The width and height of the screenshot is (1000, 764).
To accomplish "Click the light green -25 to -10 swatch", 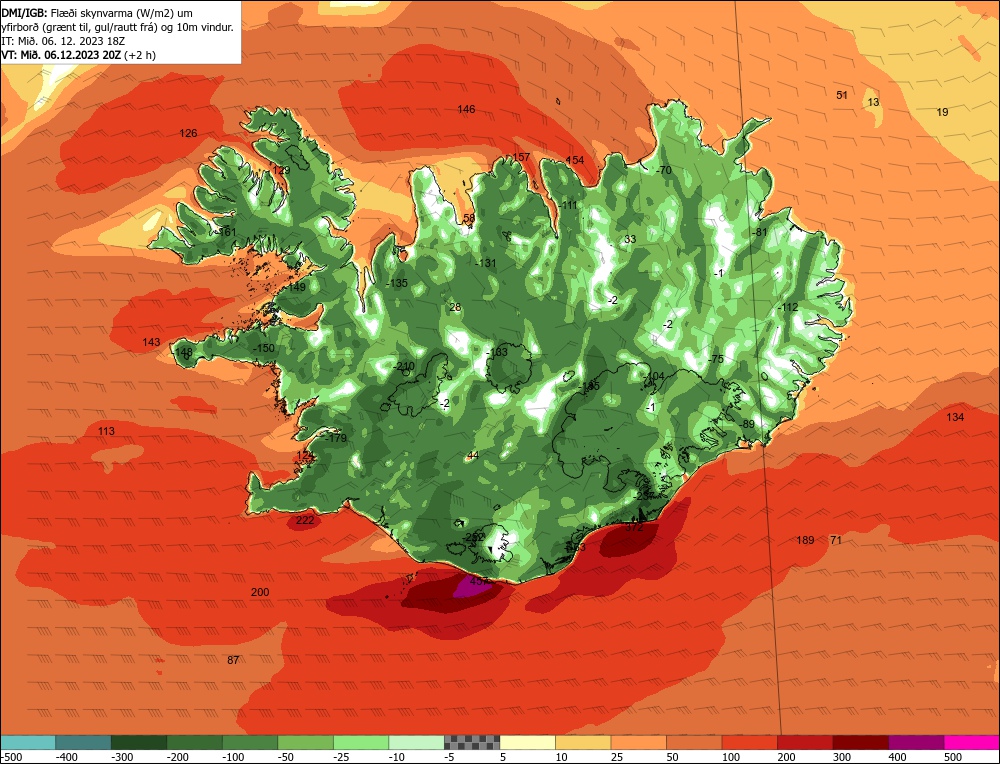I will (361, 742).
